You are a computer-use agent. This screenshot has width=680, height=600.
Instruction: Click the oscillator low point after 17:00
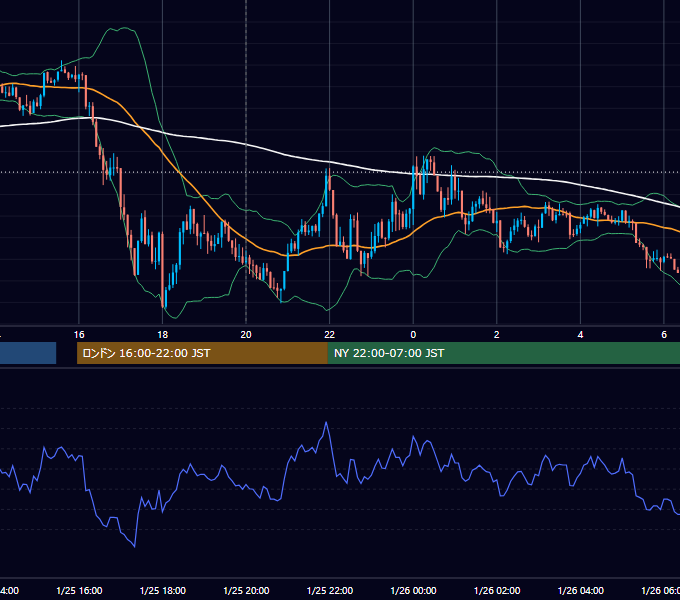pos(134,546)
